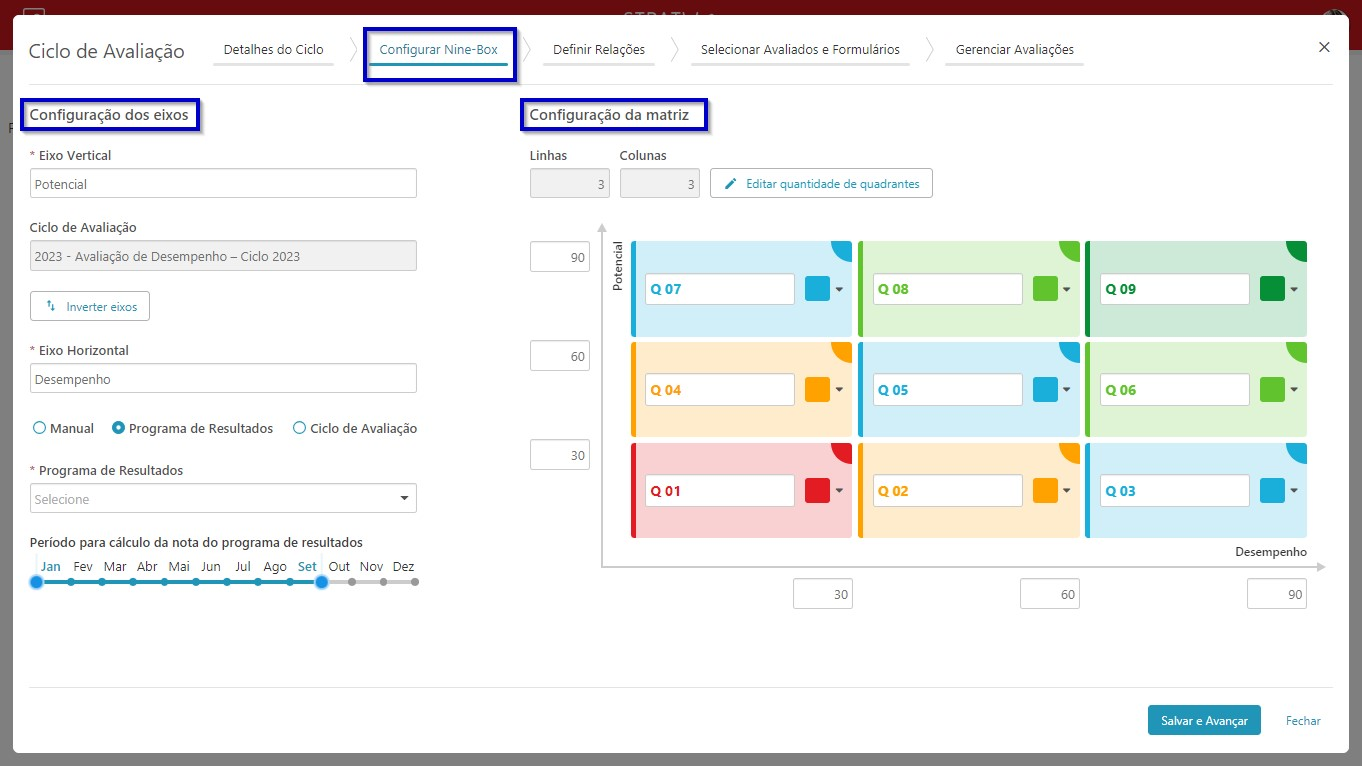This screenshot has height=766, width=1362.
Task: Click the Set slider handle
Action: 321,581
